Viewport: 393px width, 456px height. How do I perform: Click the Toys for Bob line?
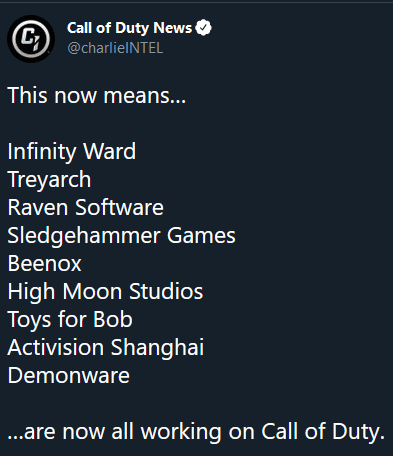coord(70,320)
